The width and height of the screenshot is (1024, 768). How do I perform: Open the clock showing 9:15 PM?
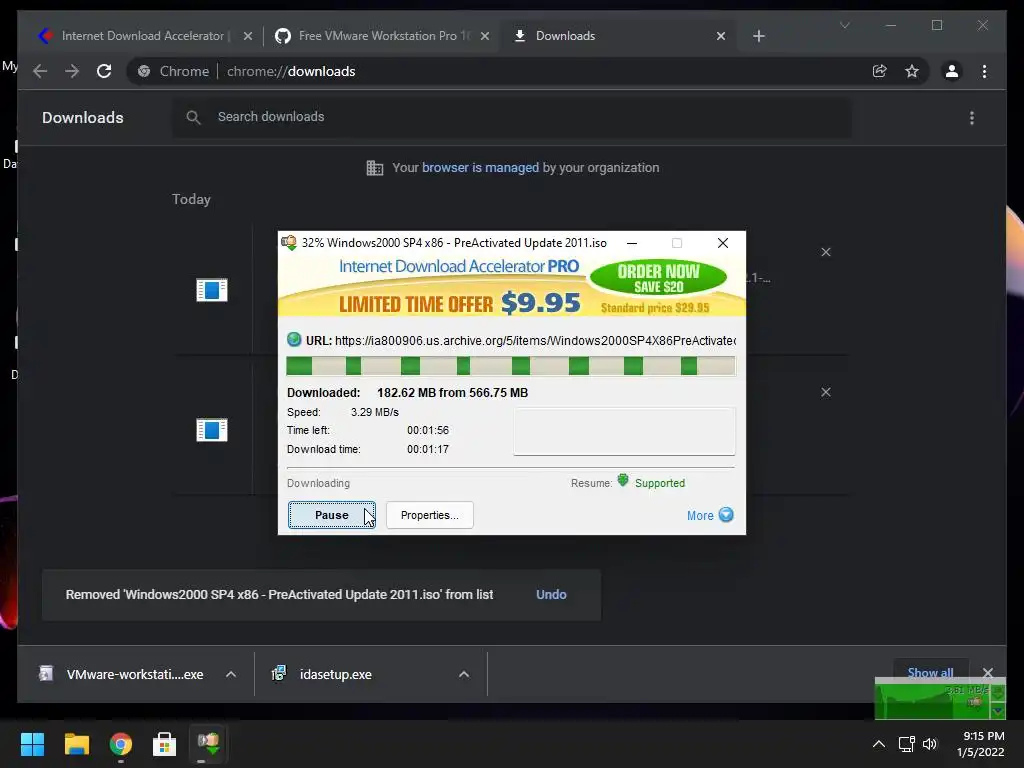click(x=980, y=744)
